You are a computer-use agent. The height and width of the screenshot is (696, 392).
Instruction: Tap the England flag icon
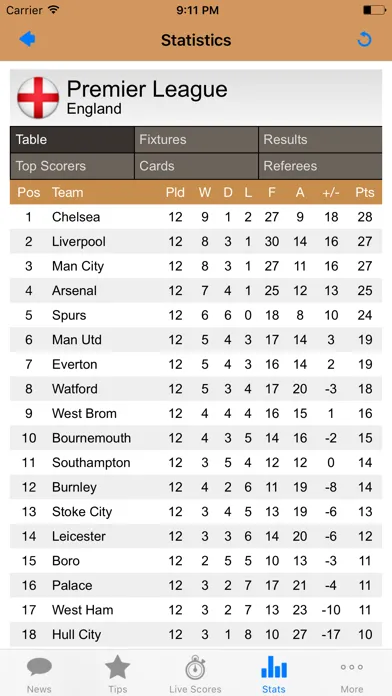[x=38, y=98]
